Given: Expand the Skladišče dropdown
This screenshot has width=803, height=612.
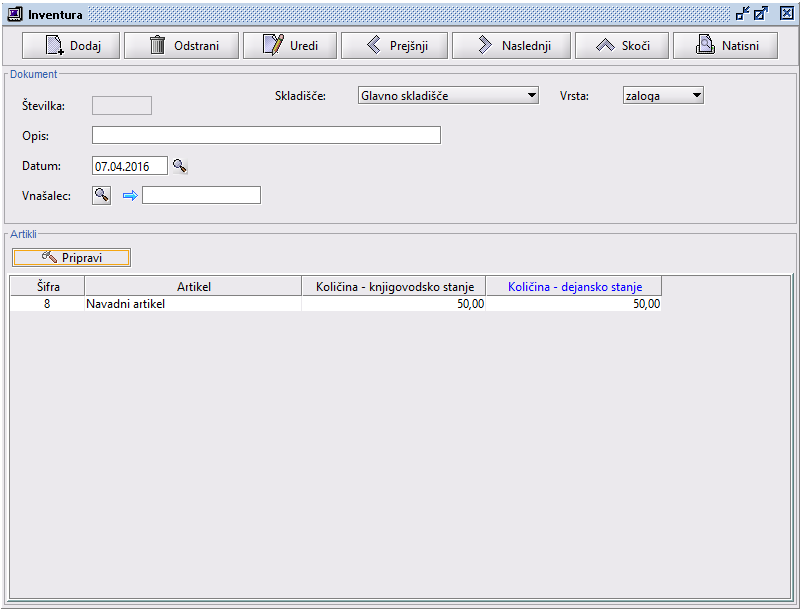Looking at the screenshot, I should pyautogui.click(x=532, y=96).
